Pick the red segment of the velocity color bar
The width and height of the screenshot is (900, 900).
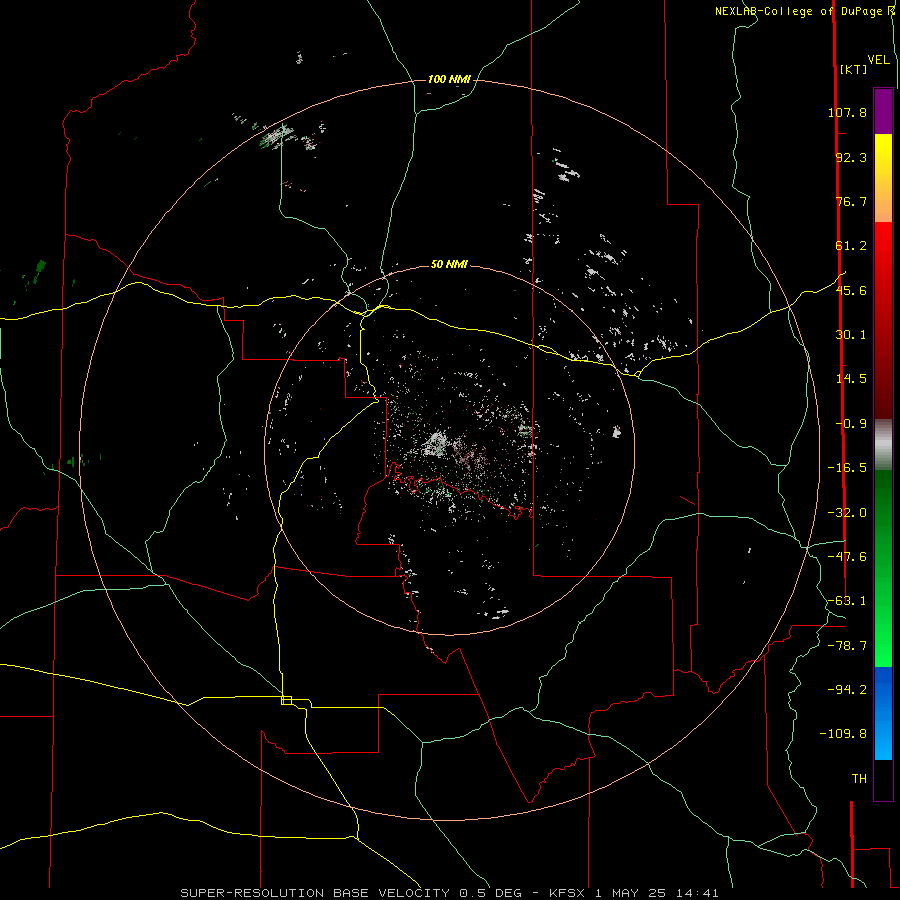(883, 320)
